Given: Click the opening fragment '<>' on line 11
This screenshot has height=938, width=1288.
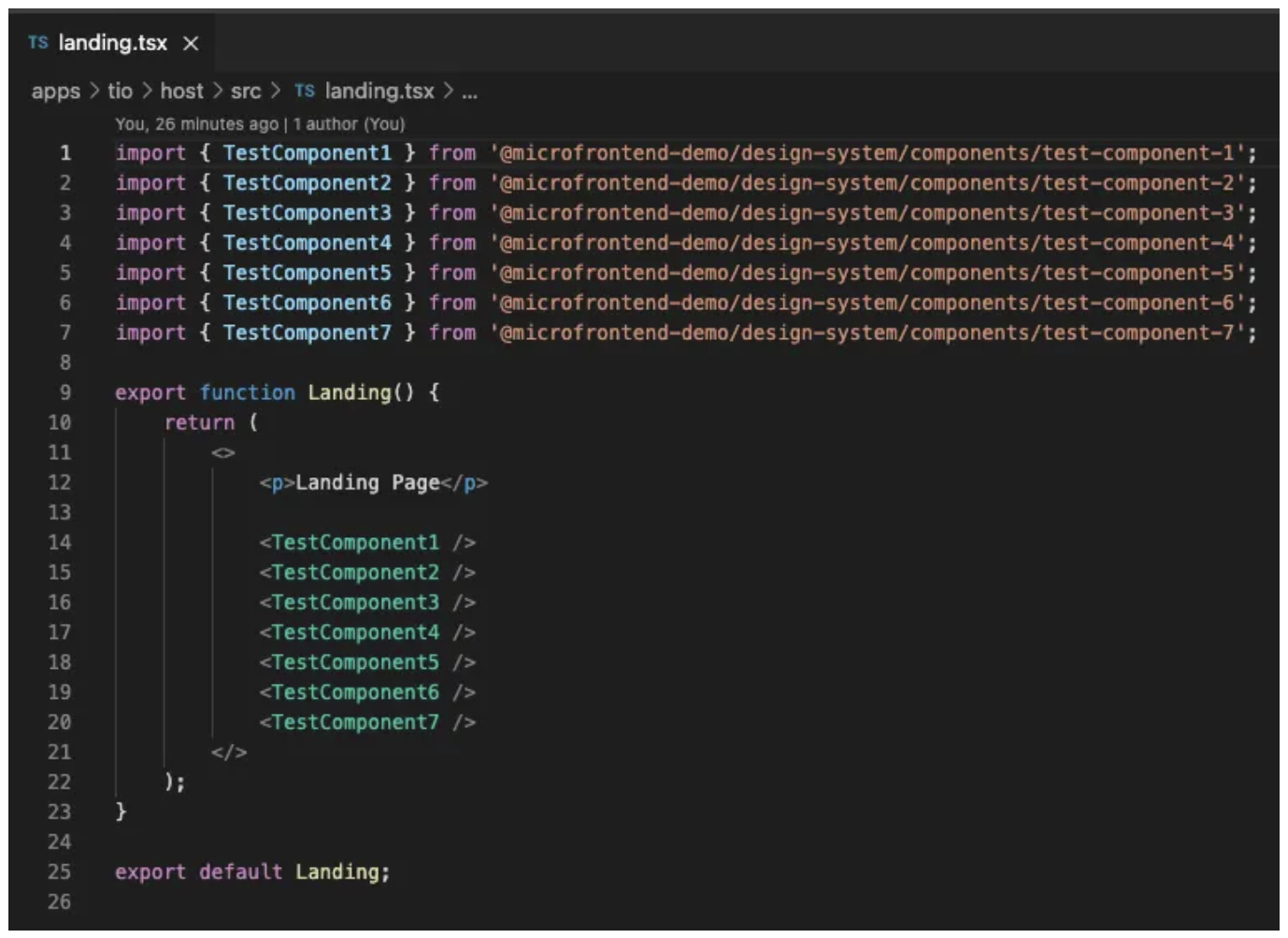Looking at the screenshot, I should tap(223, 453).
